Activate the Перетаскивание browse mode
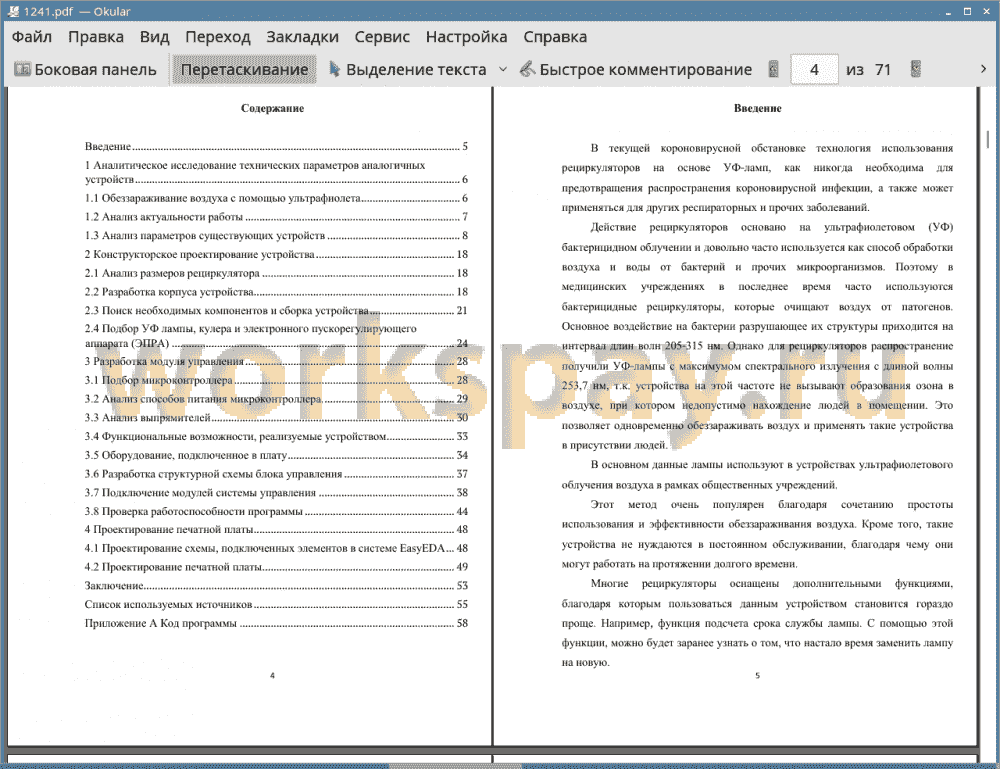Image resolution: width=1000 pixels, height=769 pixels. point(244,70)
